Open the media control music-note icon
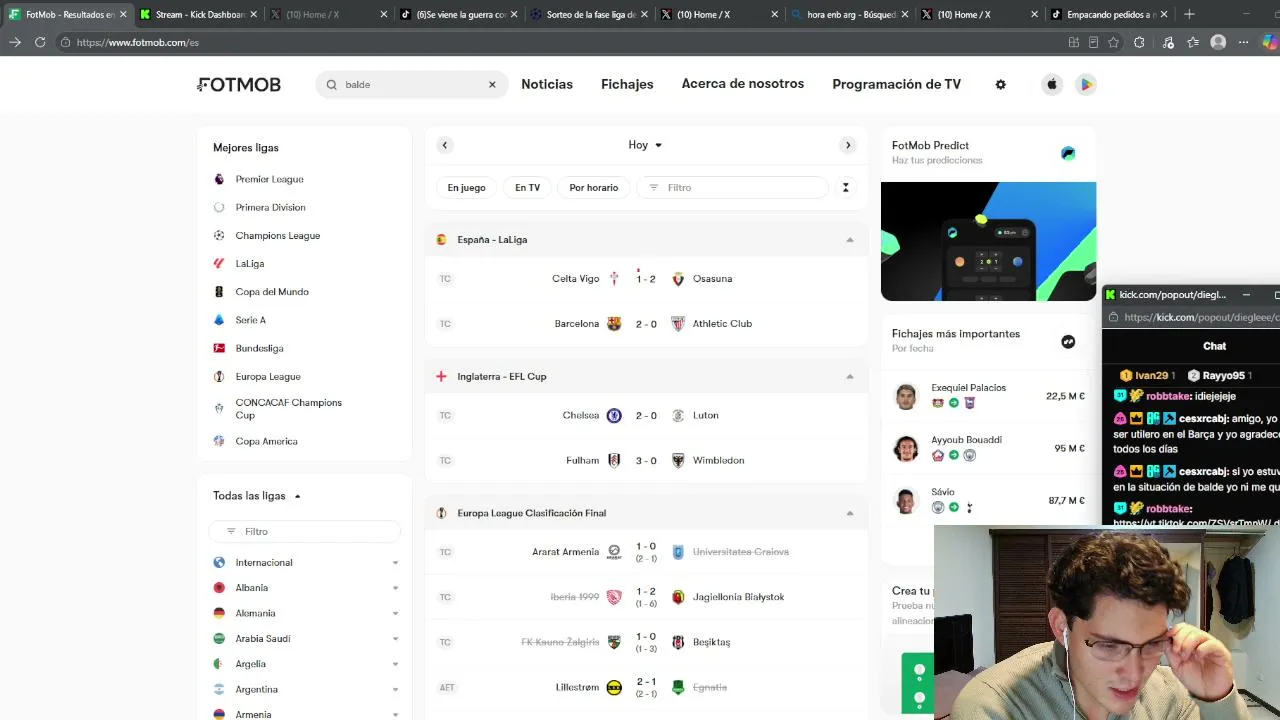 point(1167,42)
